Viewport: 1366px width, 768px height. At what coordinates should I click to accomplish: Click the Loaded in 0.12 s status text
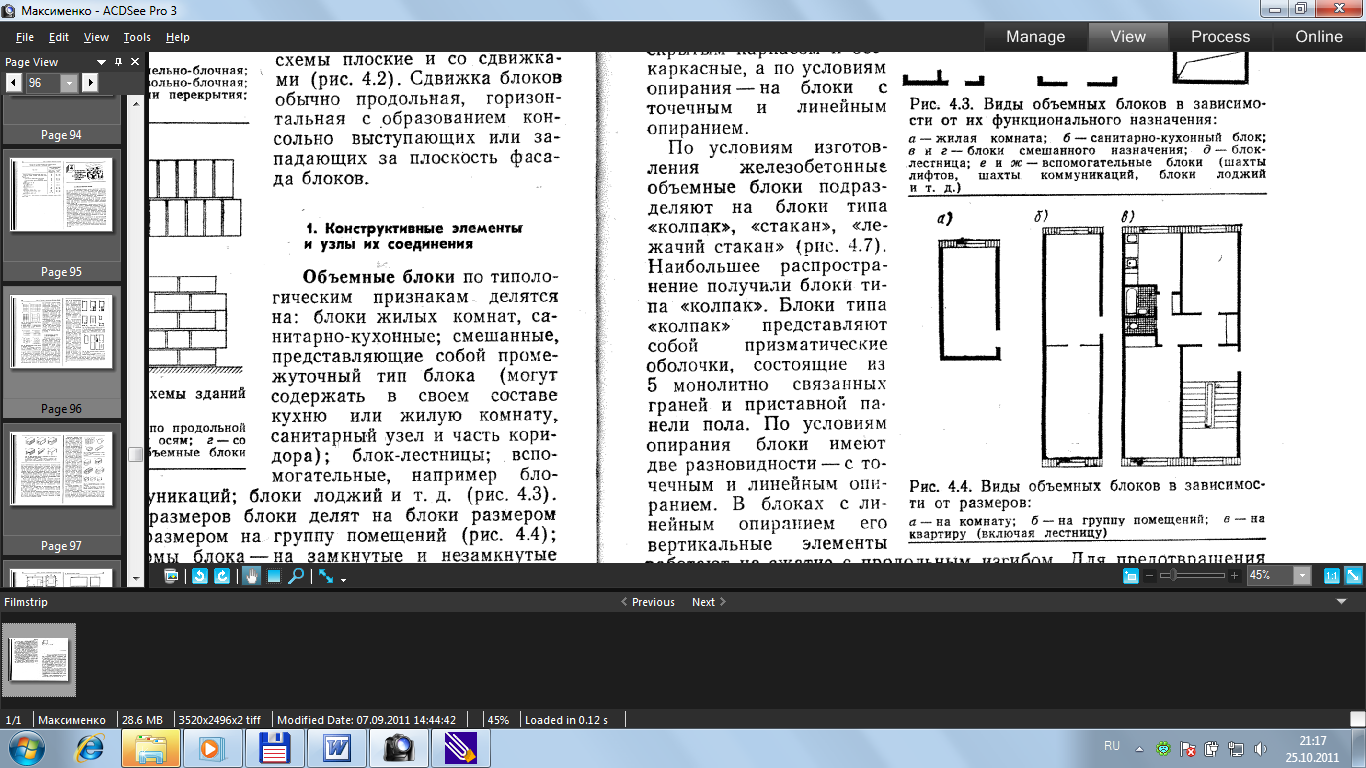click(565, 720)
